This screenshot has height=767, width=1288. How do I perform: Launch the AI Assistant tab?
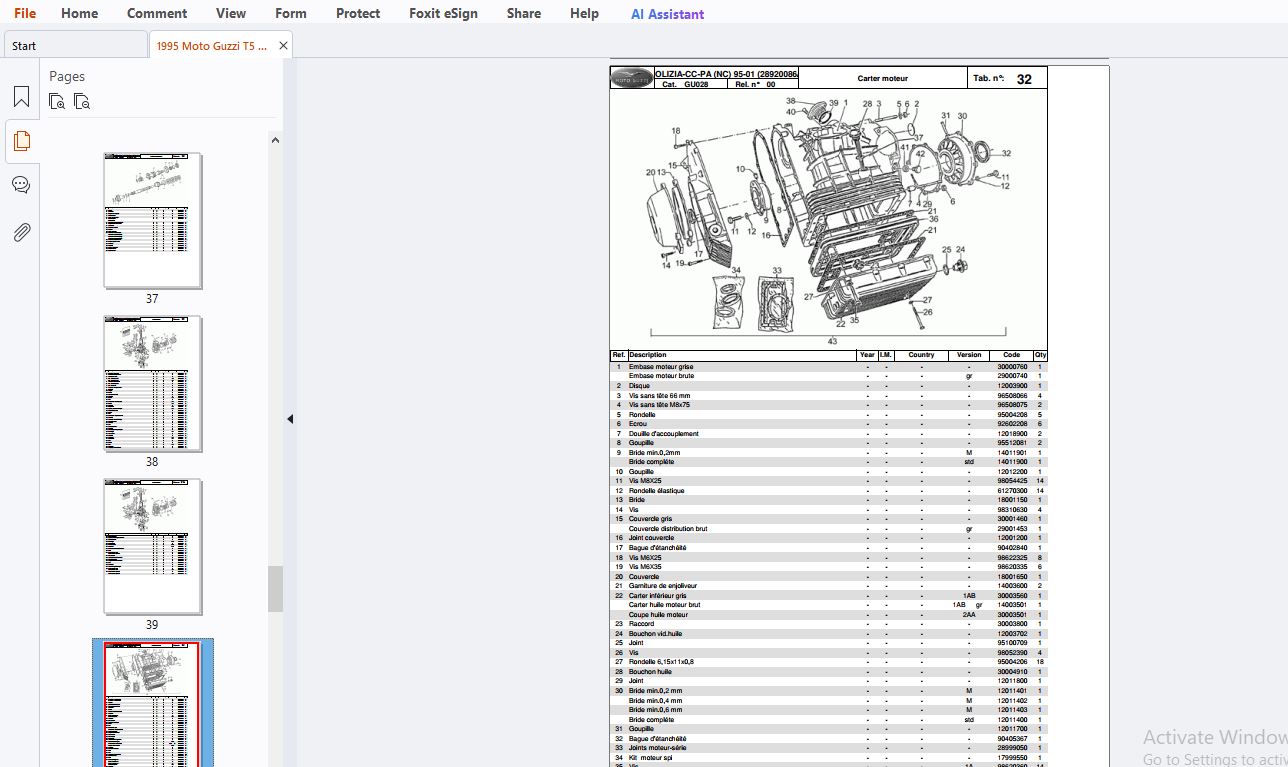tap(667, 14)
